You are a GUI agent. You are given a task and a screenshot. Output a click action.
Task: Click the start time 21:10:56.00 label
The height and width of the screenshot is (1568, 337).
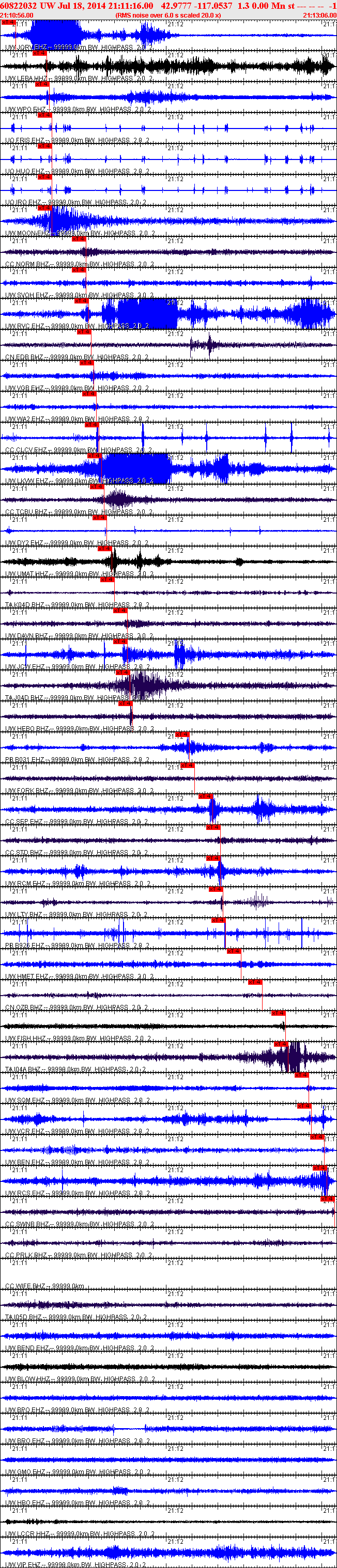click(17, 15)
